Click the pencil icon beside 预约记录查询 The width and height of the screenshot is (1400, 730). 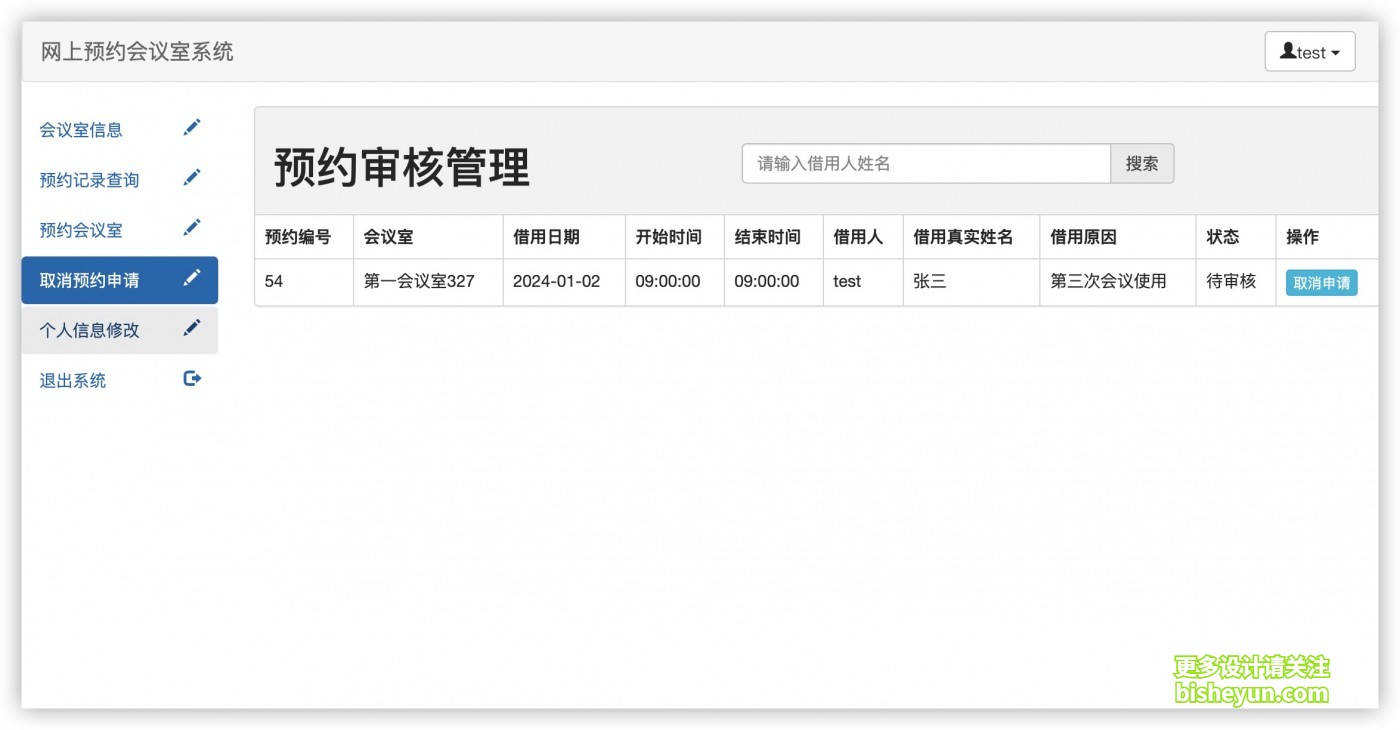[192, 178]
